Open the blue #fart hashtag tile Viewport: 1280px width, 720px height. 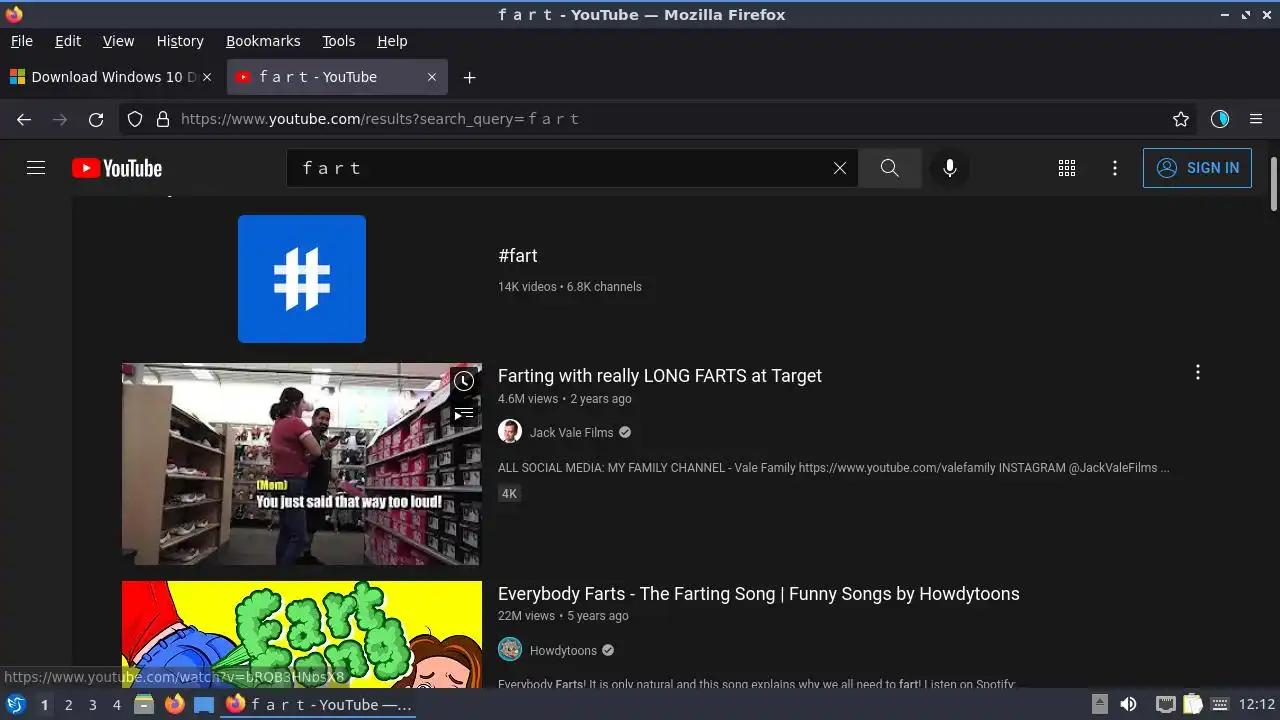302,279
